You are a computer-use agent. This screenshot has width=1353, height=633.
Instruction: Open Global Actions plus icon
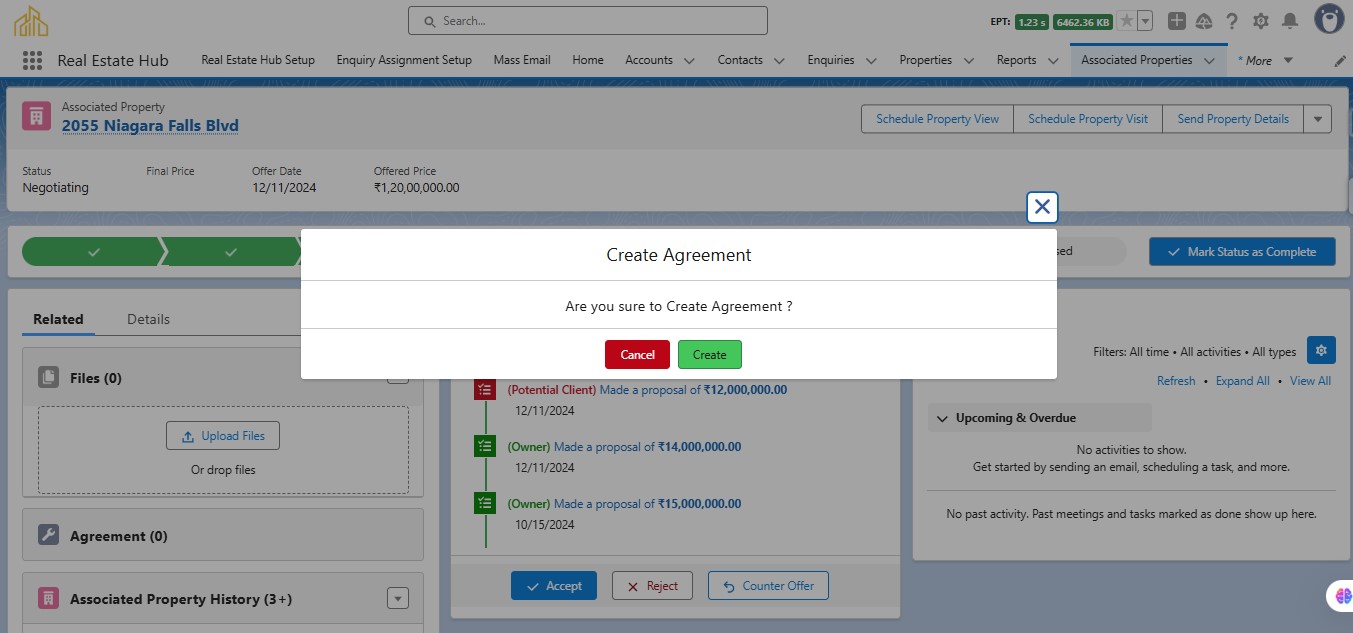tap(1177, 21)
